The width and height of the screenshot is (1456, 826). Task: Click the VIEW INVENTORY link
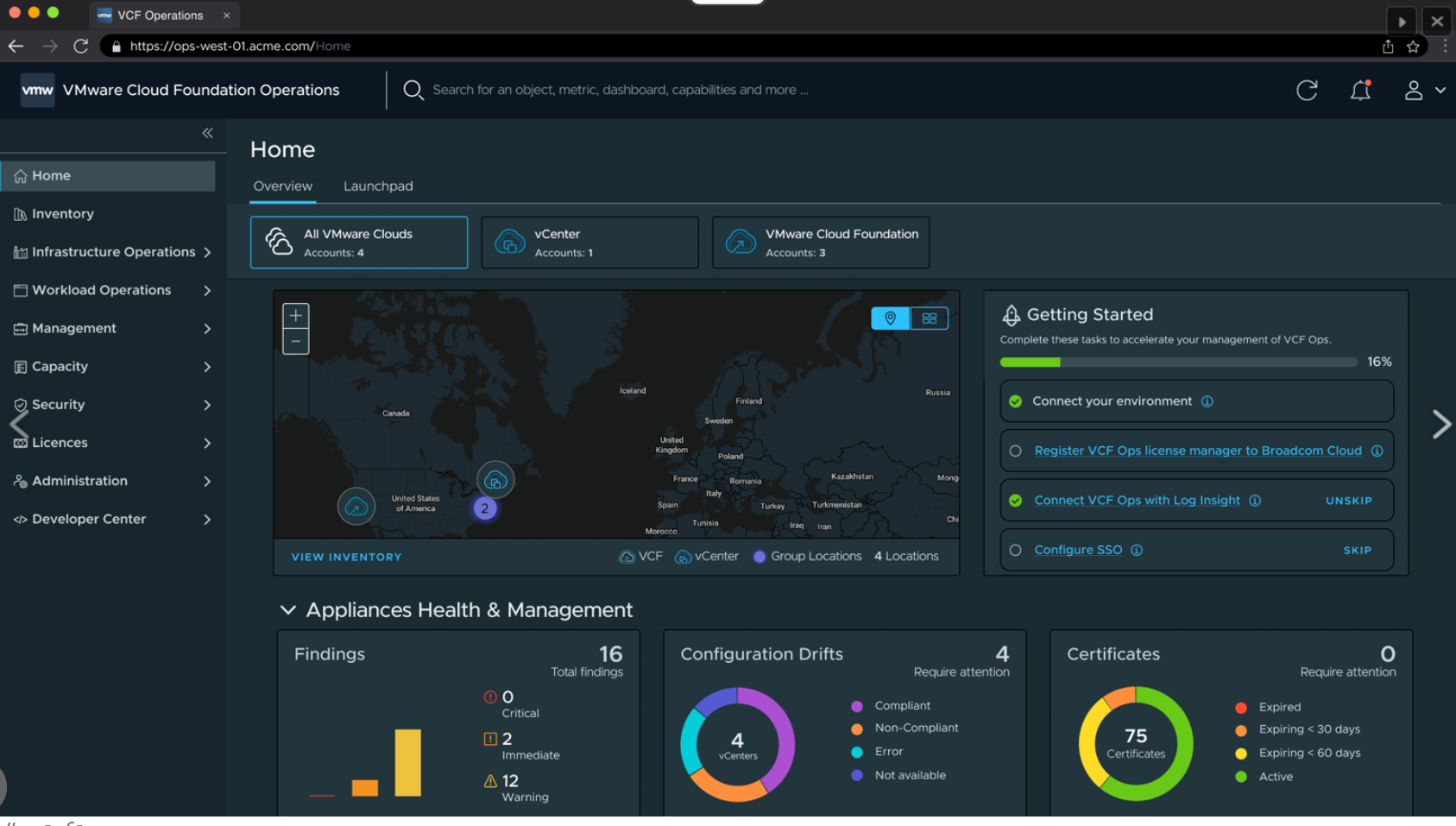[x=345, y=557]
